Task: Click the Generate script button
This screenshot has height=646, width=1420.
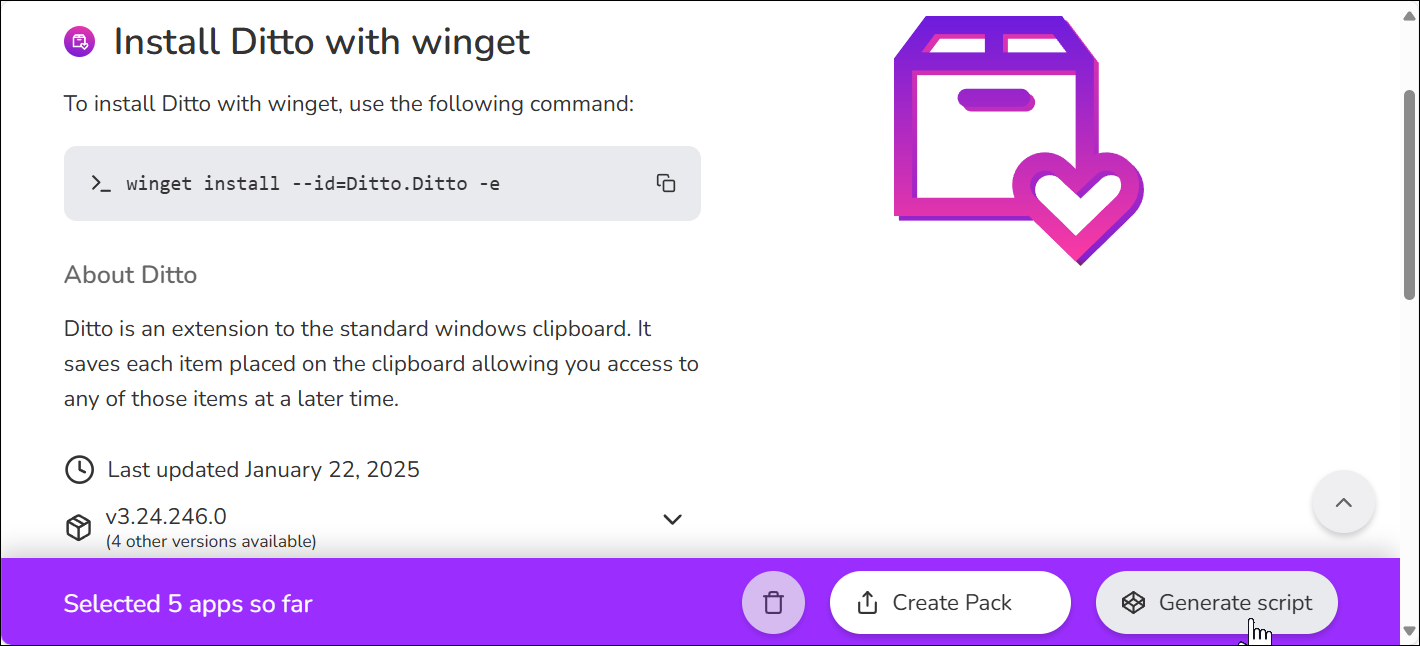Action: [1217, 603]
